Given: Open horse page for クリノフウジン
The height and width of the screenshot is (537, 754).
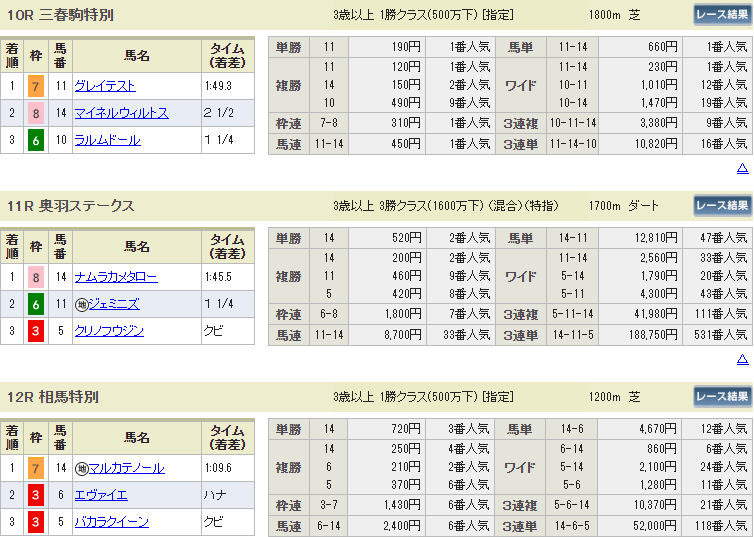Looking at the screenshot, I should (x=109, y=331).
